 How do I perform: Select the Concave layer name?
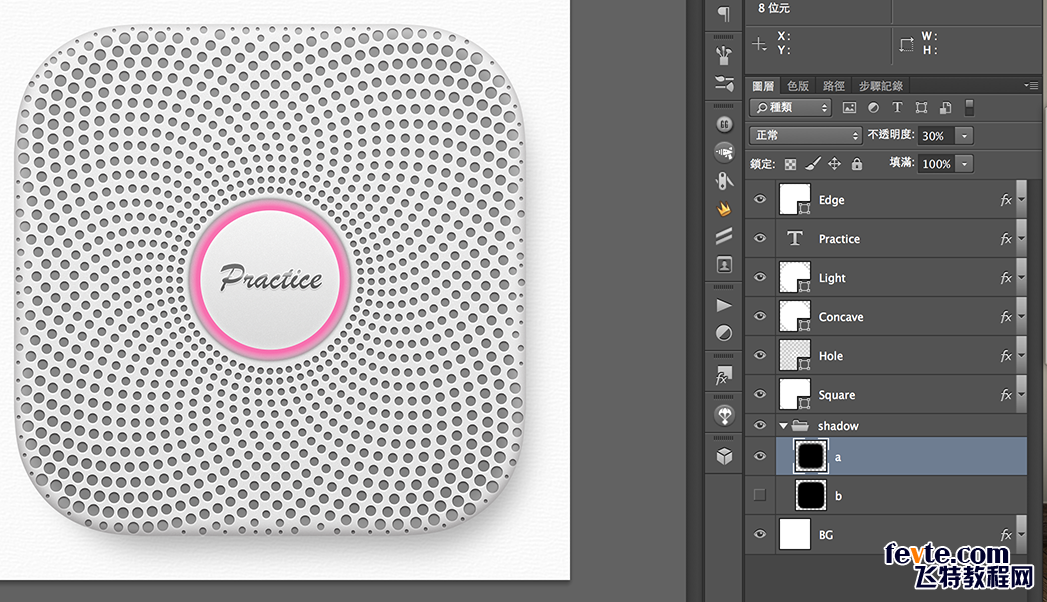coord(841,317)
